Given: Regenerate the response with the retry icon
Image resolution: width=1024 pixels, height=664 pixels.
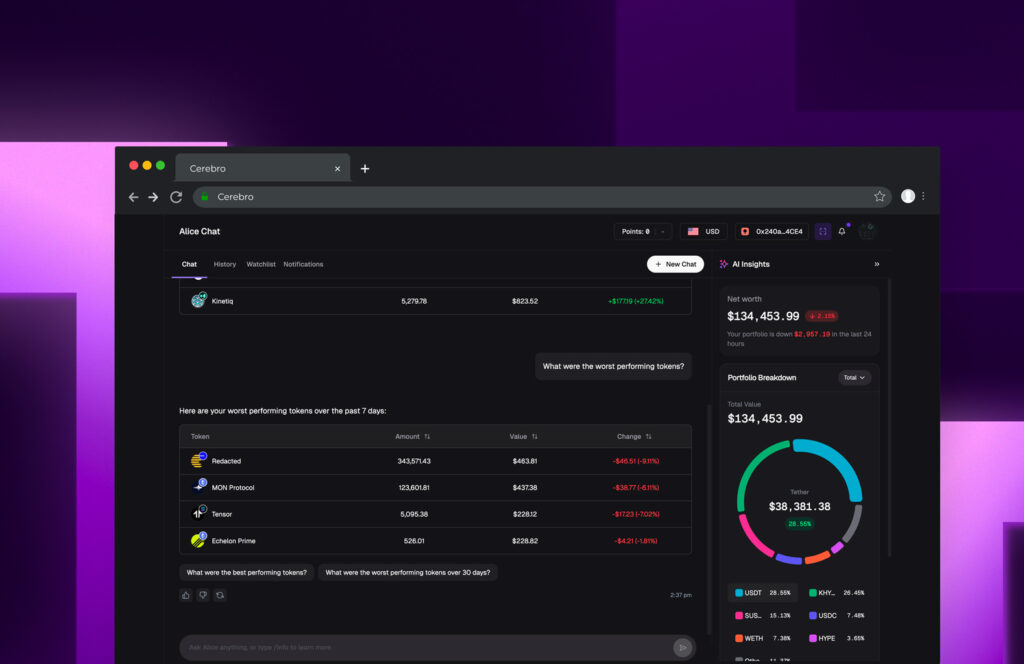Looking at the screenshot, I should pyautogui.click(x=220, y=595).
